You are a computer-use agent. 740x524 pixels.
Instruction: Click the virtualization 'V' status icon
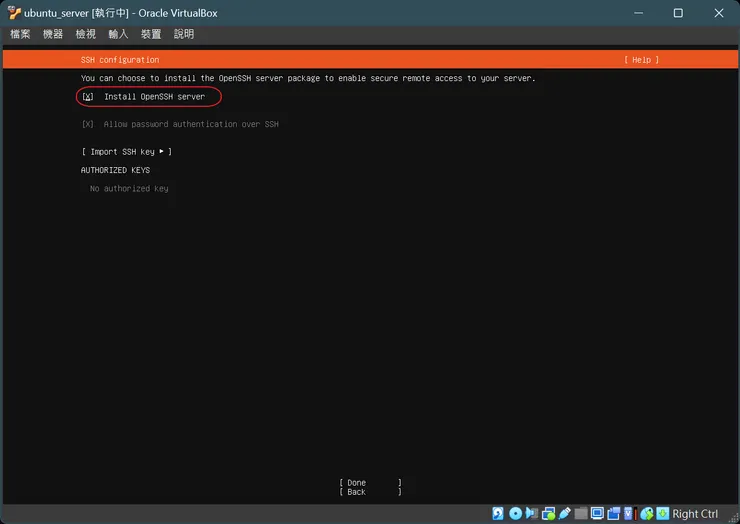pyautogui.click(x=628, y=513)
